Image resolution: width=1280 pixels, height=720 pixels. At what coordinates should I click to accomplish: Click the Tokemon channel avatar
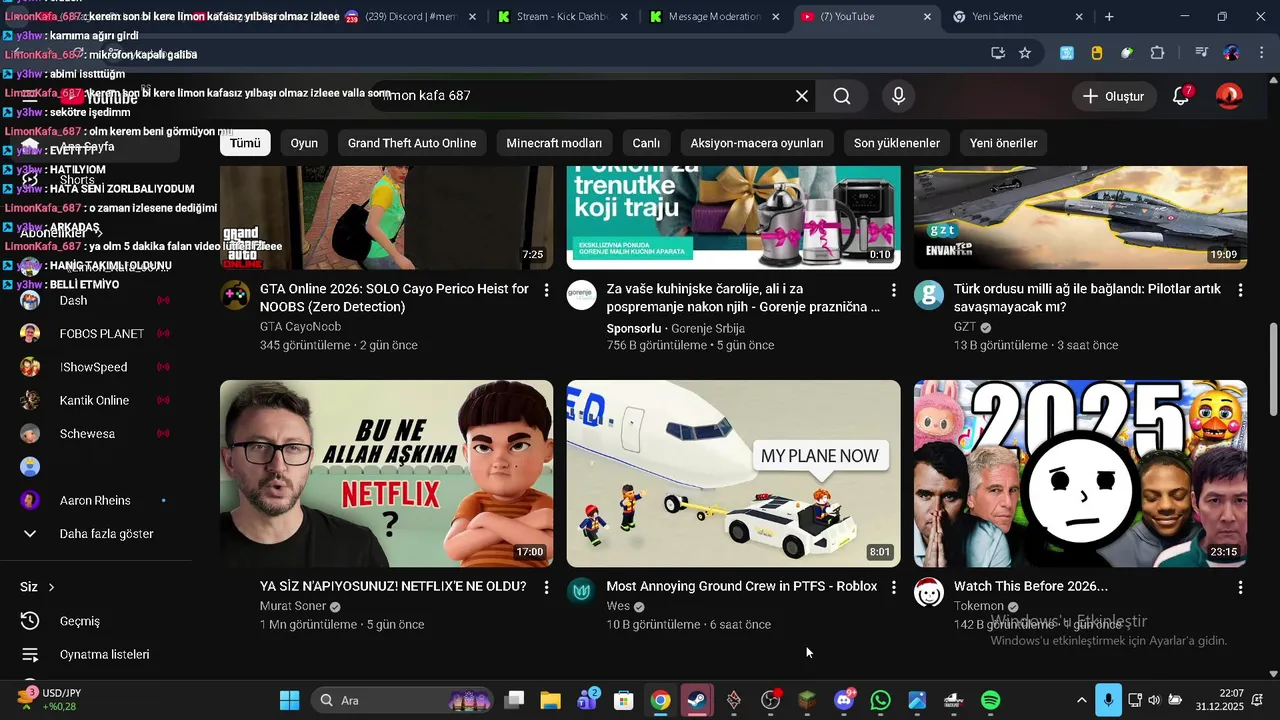pos(929,592)
